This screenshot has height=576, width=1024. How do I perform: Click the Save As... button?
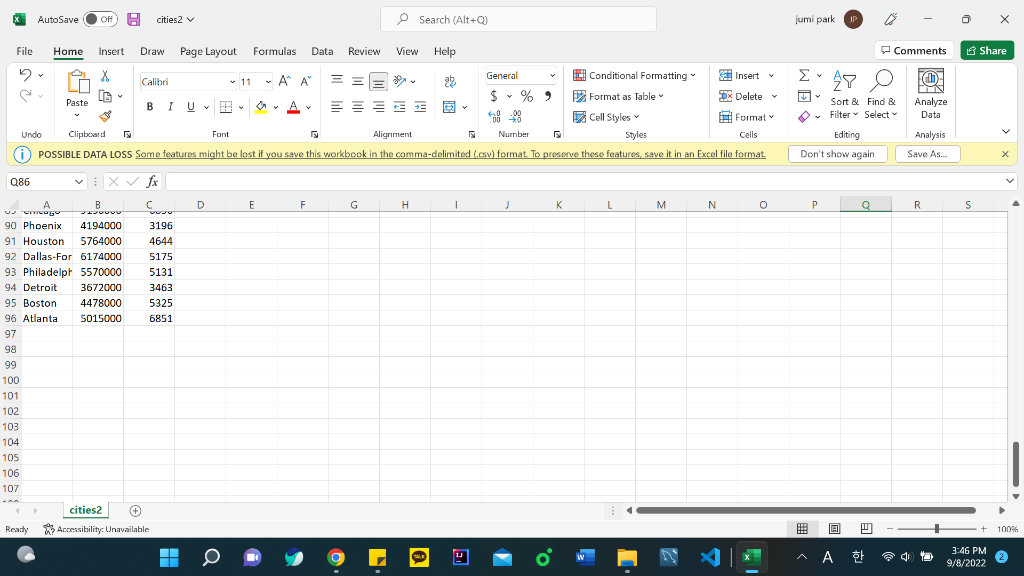(927, 154)
